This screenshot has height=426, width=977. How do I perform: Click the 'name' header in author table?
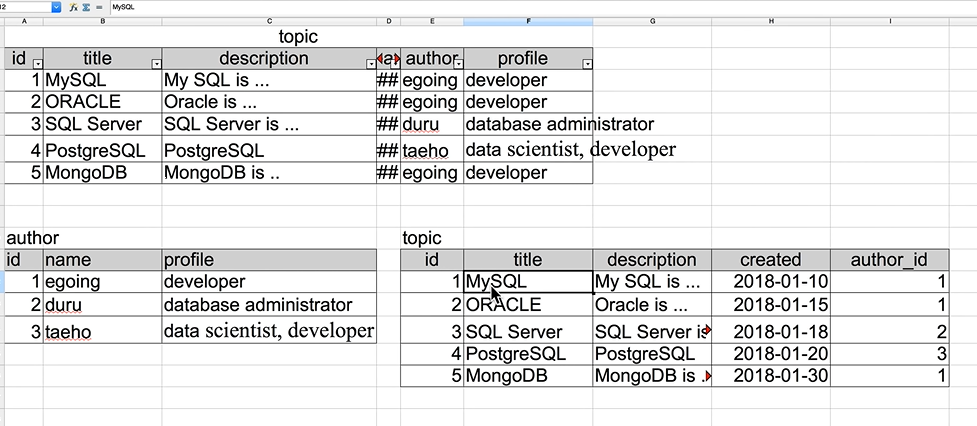pyautogui.click(x=102, y=260)
